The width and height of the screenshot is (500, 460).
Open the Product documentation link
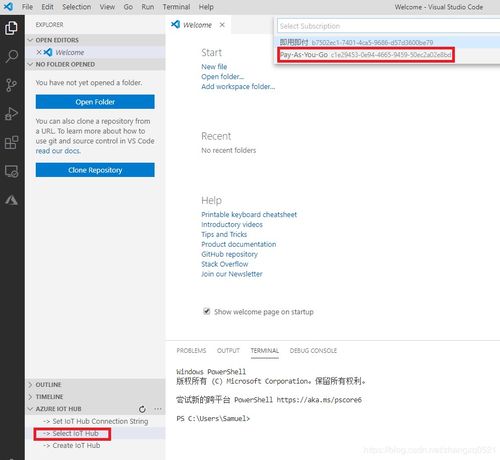pyautogui.click(x=239, y=244)
